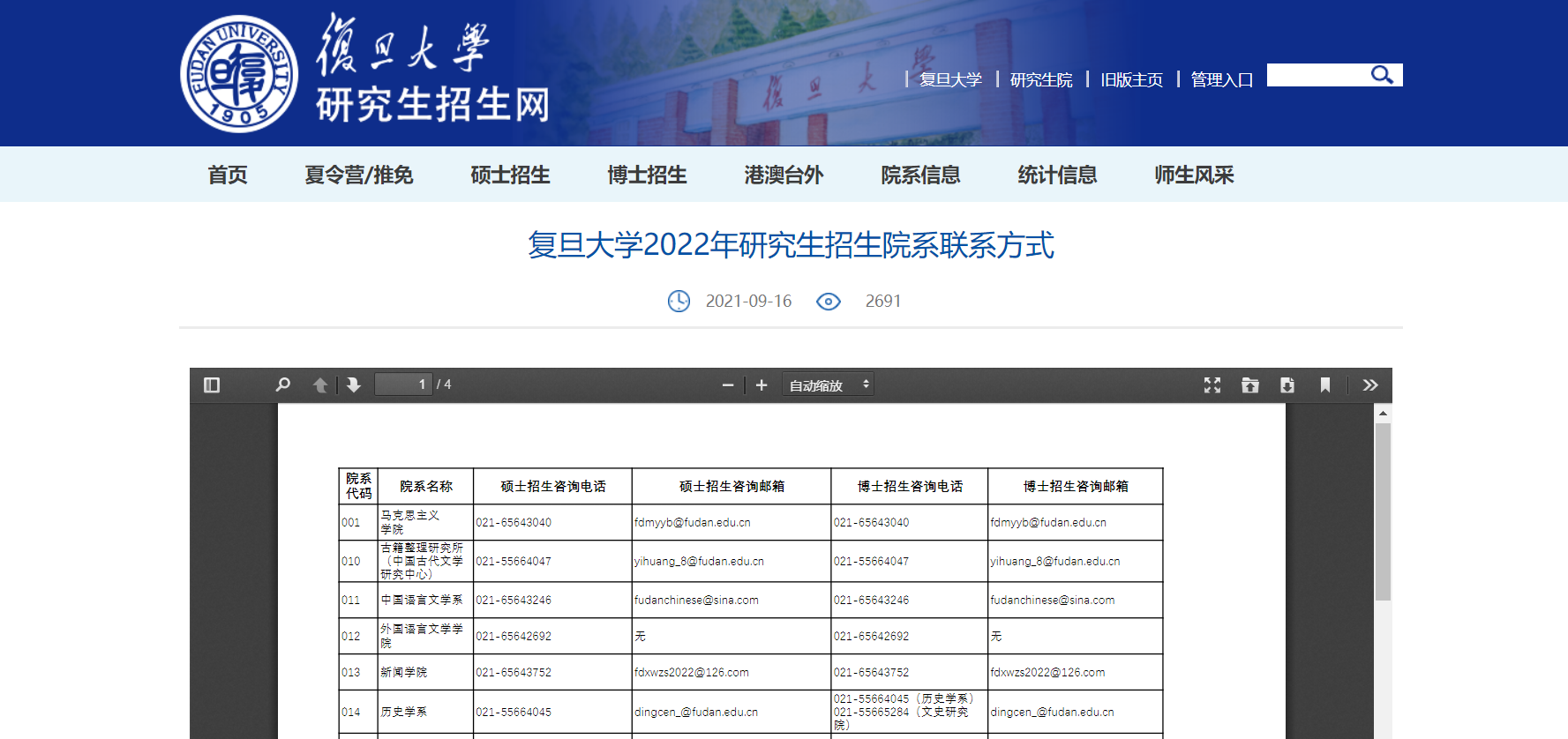The height and width of the screenshot is (739, 1568).
Task: Open the 统计信息 menu
Action: pyautogui.click(x=1057, y=175)
